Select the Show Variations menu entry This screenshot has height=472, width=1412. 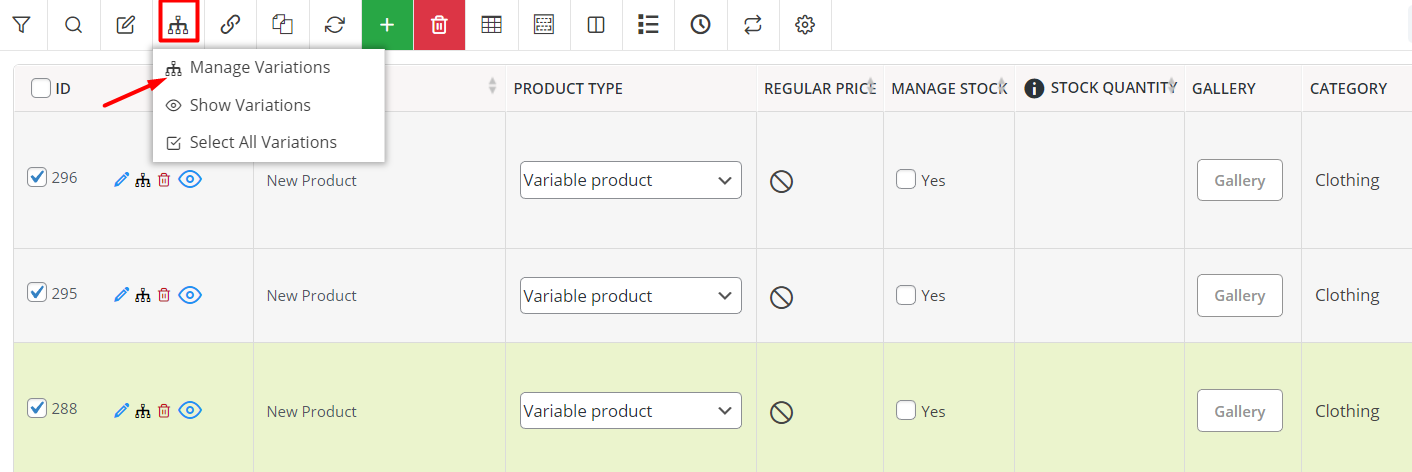[x=249, y=105]
